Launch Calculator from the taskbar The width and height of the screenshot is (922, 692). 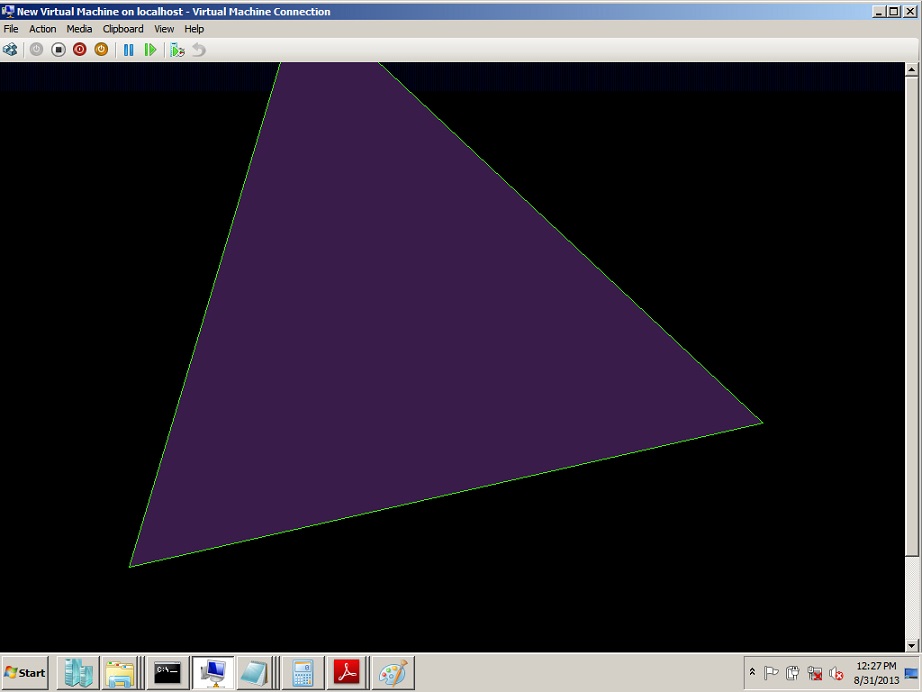coord(302,673)
